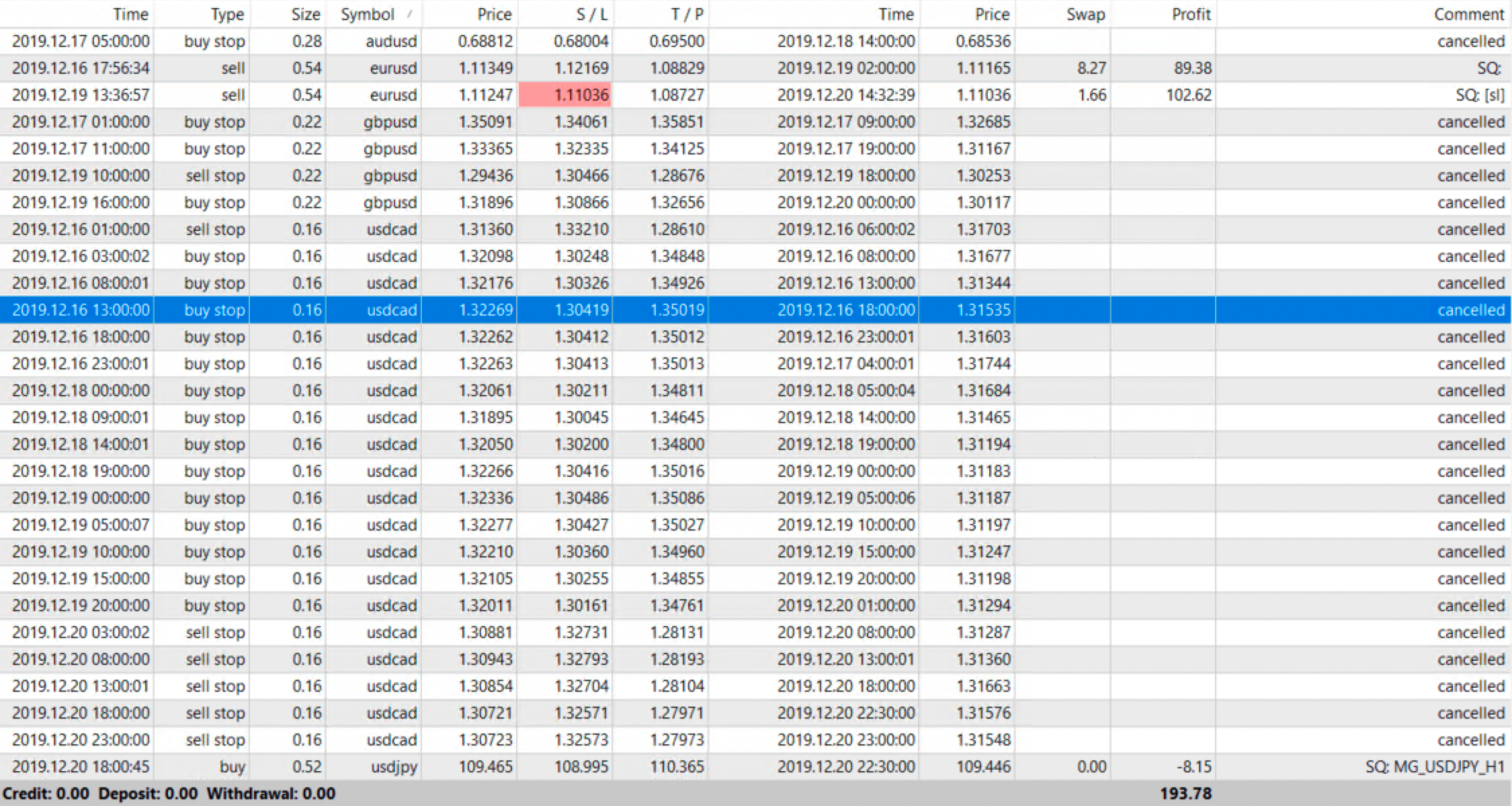Click the Comment column header
Image resolution: width=1512 pixels, height=806 pixels.
(x=1468, y=14)
